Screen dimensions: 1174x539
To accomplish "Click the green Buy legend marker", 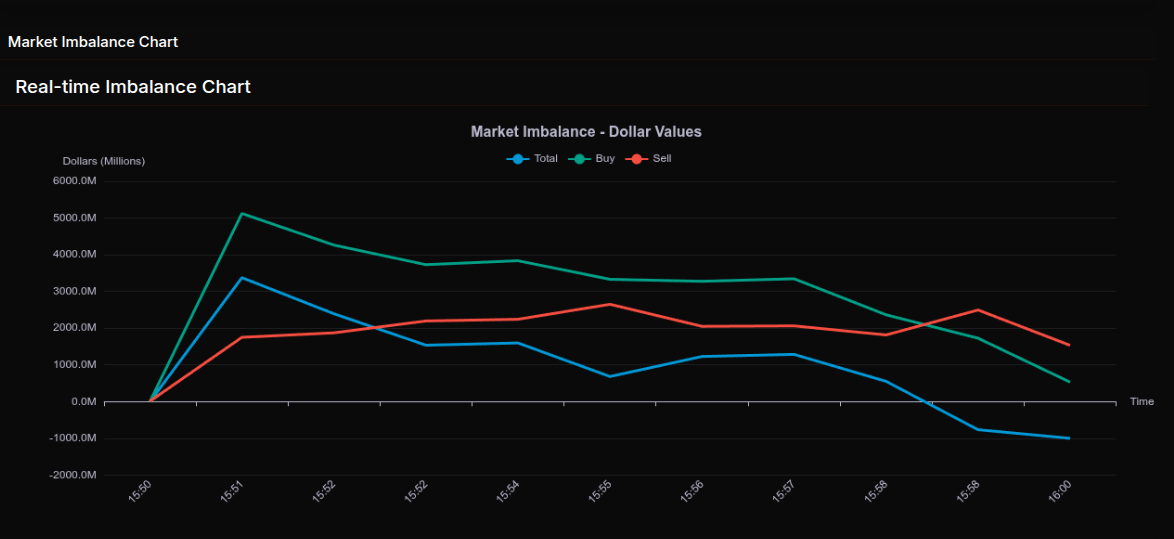I will tap(579, 159).
